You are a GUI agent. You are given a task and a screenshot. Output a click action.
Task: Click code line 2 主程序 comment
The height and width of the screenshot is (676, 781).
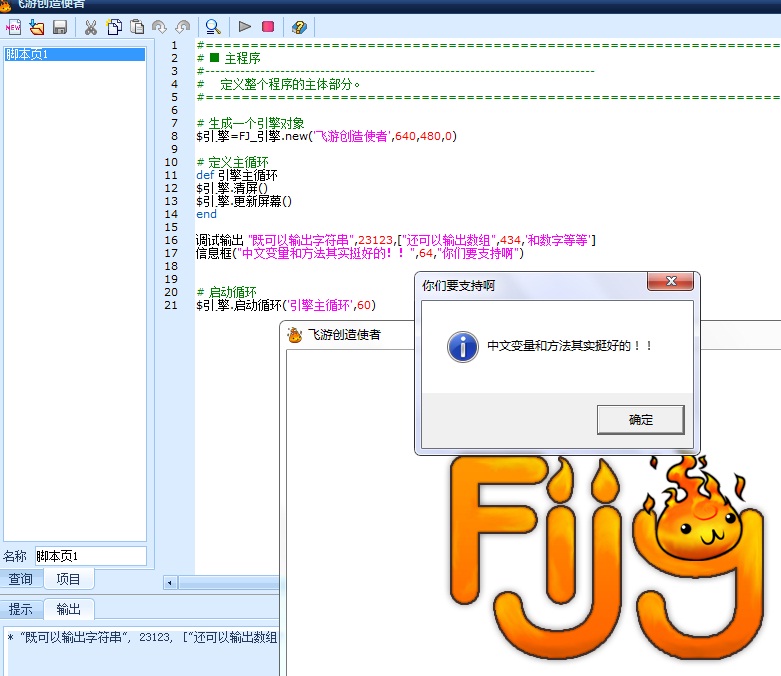229,58
